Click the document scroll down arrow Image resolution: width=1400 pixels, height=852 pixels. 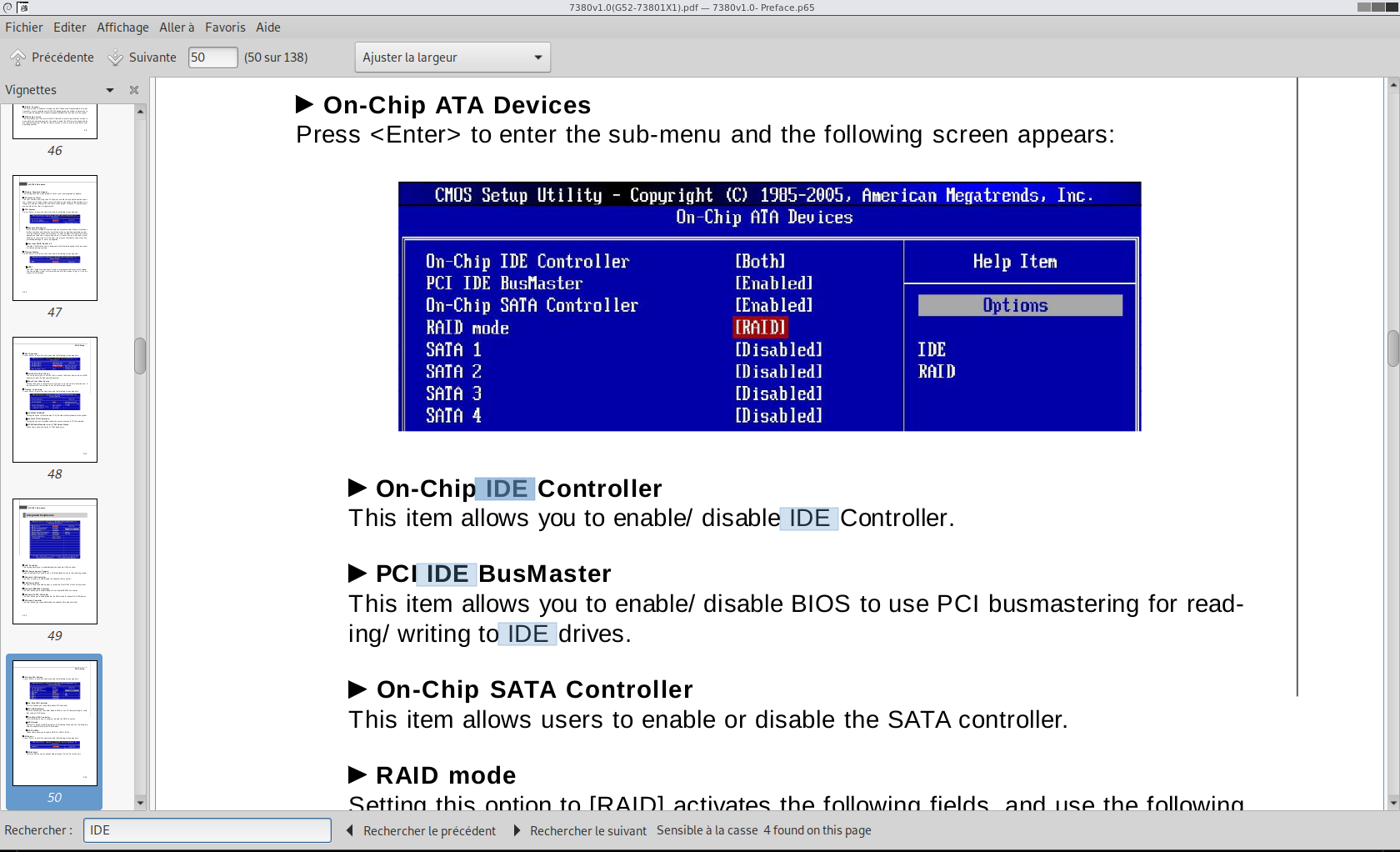(1392, 804)
